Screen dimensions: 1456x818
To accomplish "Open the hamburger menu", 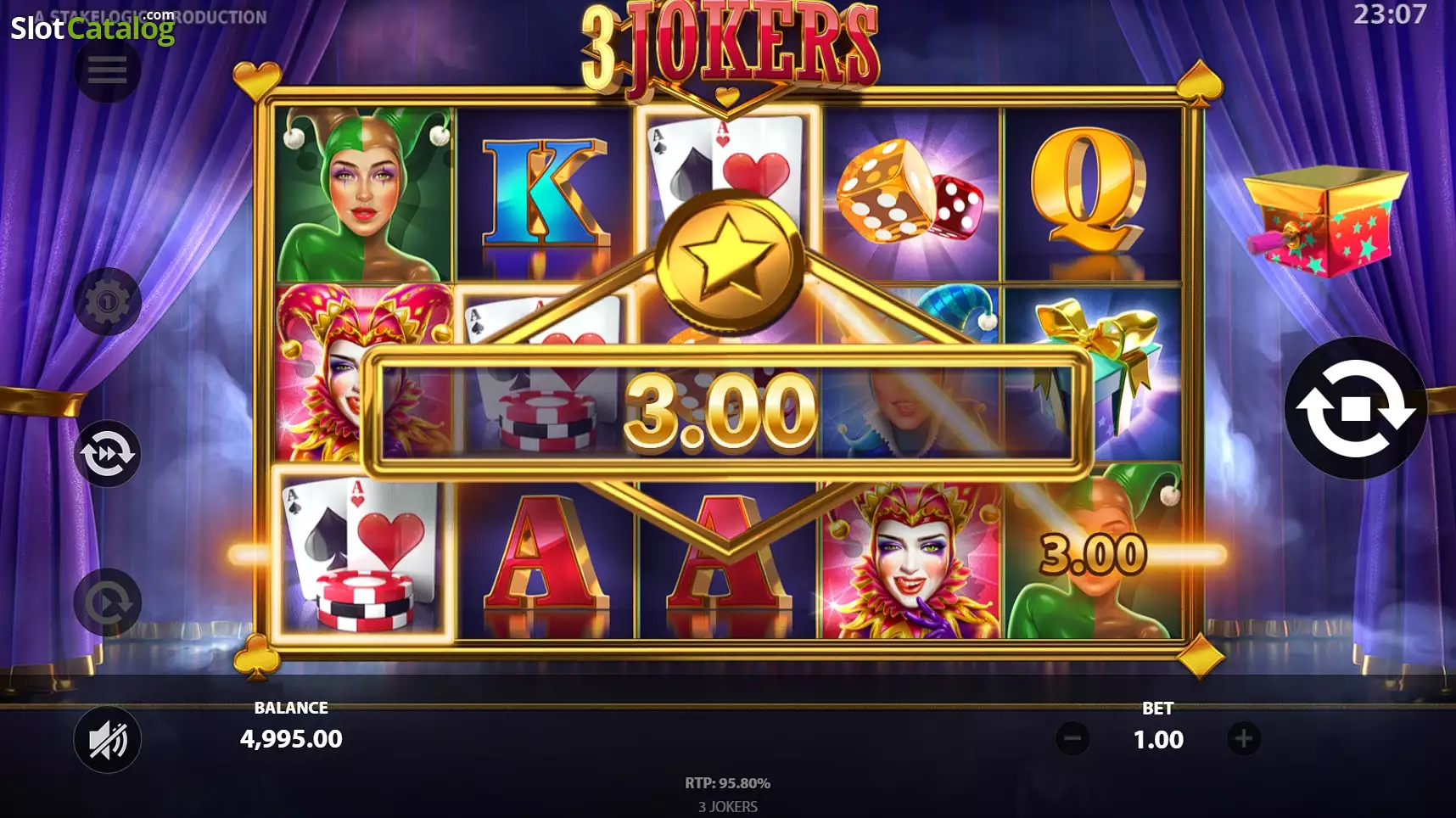I will tap(107, 70).
